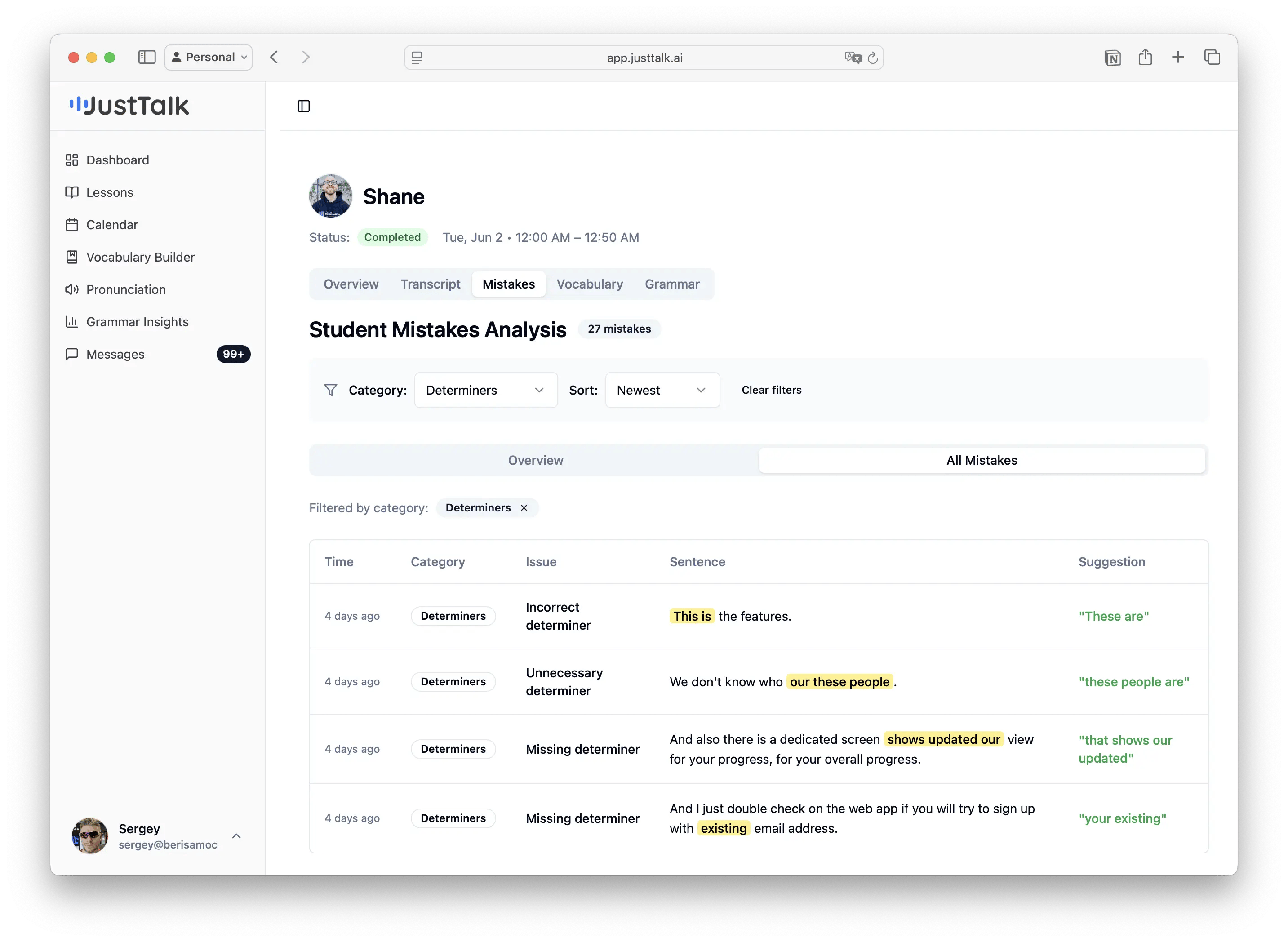Toggle the Safari sidebar button
Screen dimensions: 1288x942
coord(147,57)
